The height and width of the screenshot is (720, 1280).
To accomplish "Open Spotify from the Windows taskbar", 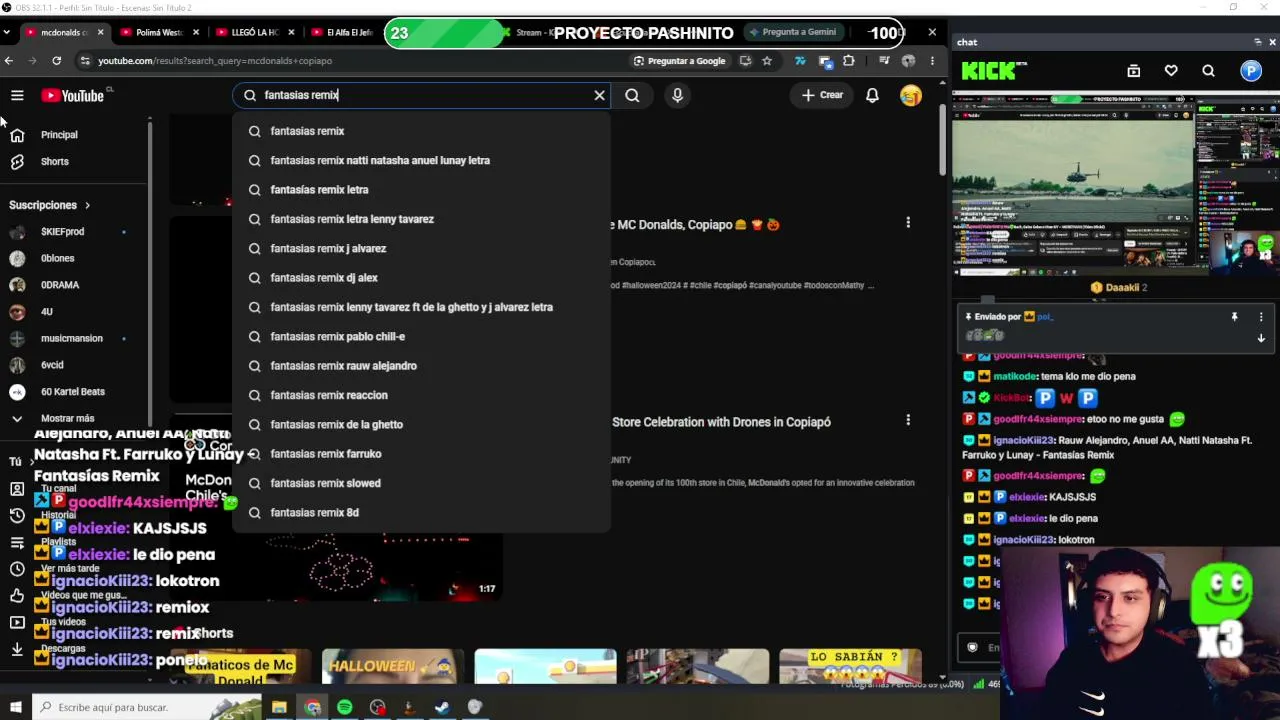I will pos(345,708).
